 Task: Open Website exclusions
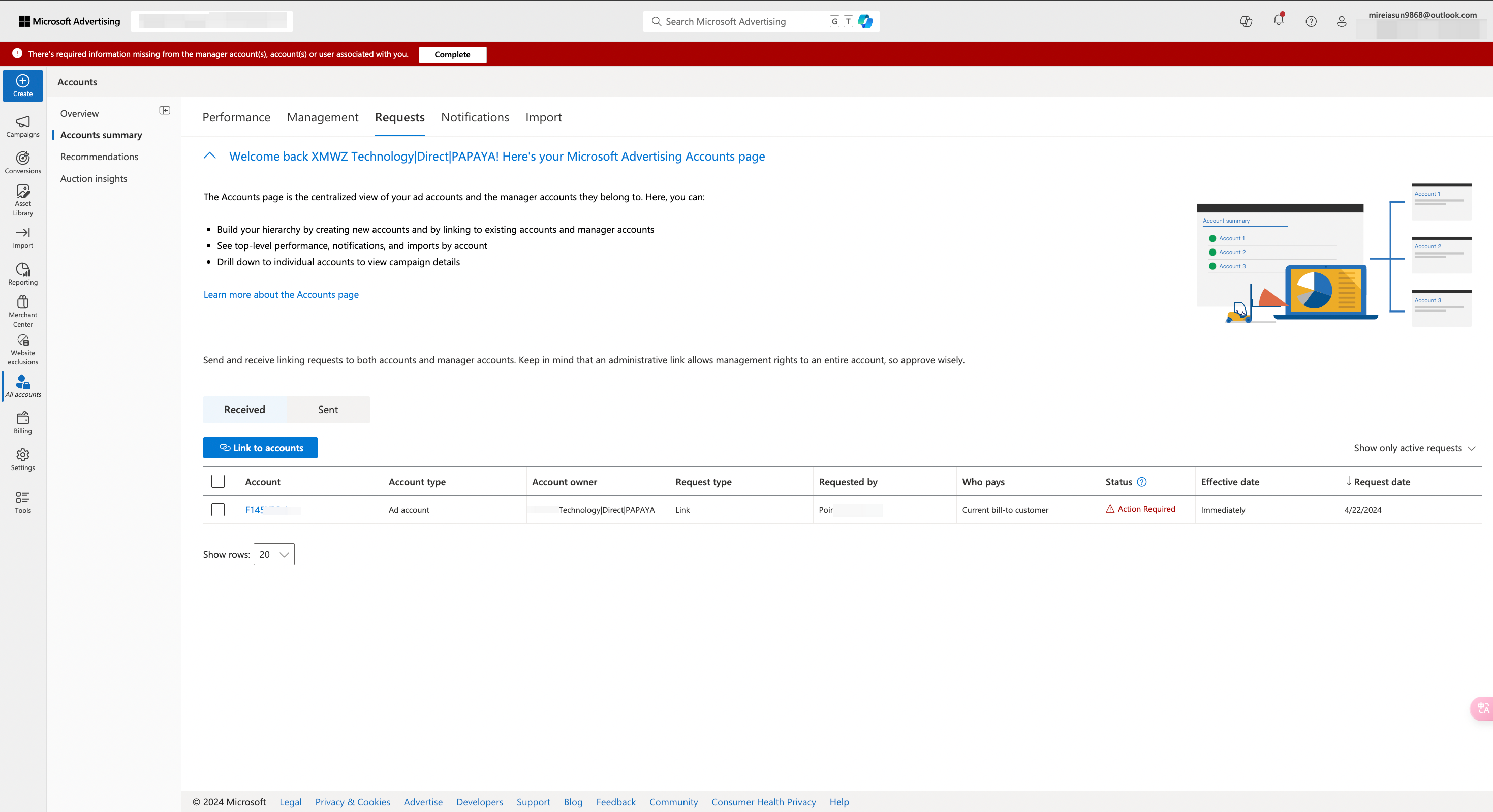point(22,349)
